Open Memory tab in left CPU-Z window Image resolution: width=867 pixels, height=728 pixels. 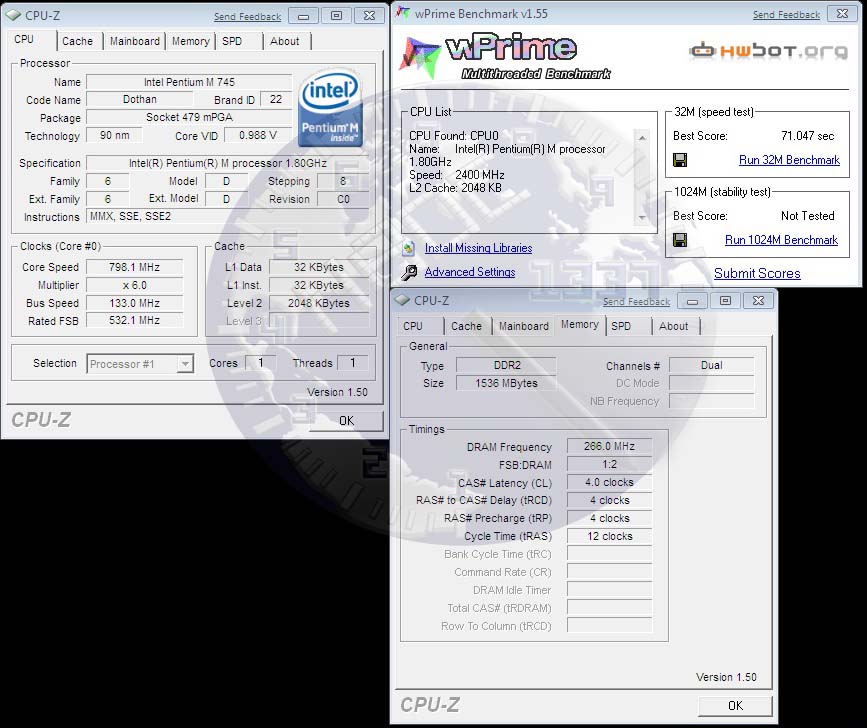[x=191, y=41]
